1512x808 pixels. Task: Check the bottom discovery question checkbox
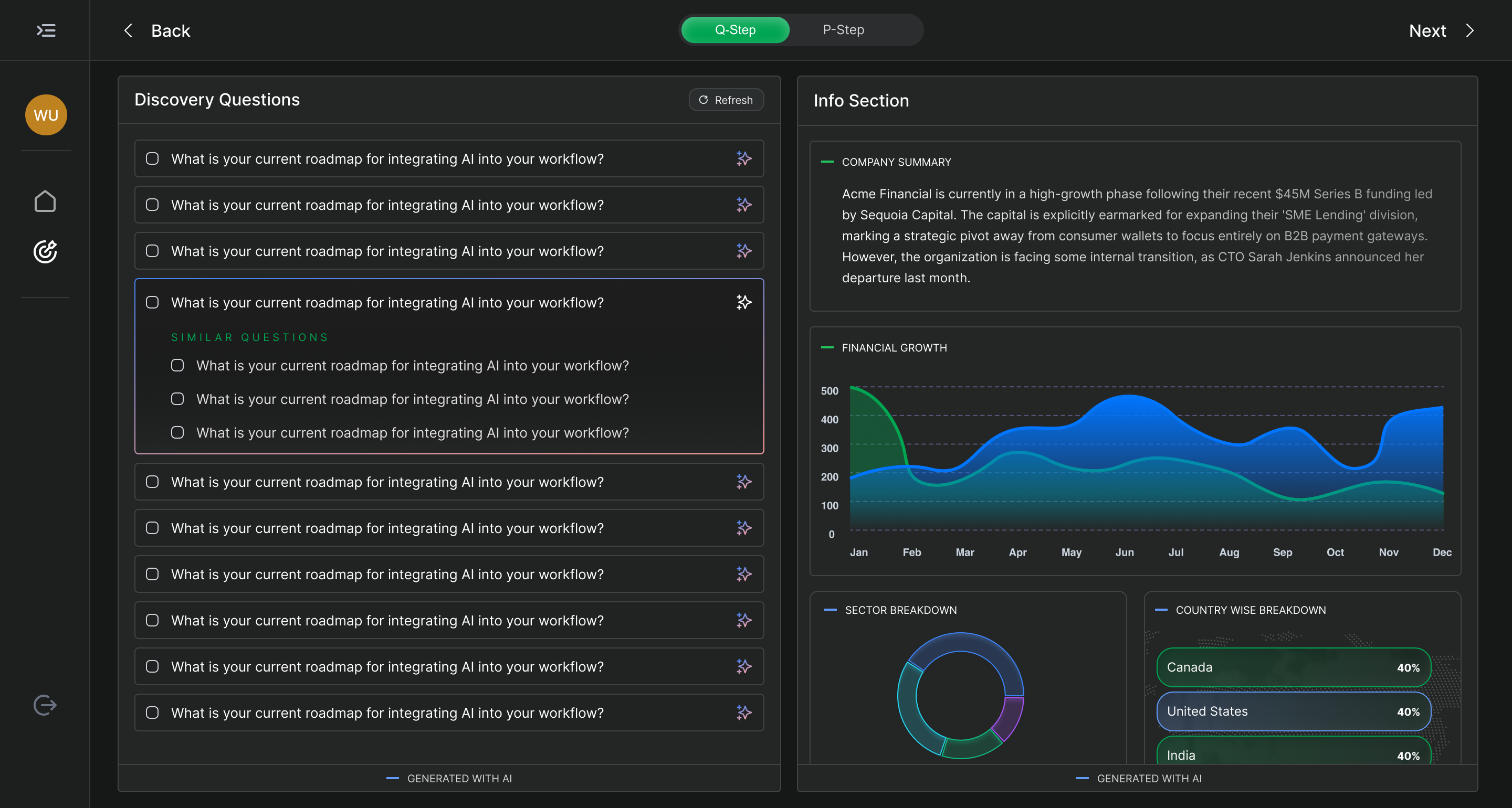(x=153, y=713)
